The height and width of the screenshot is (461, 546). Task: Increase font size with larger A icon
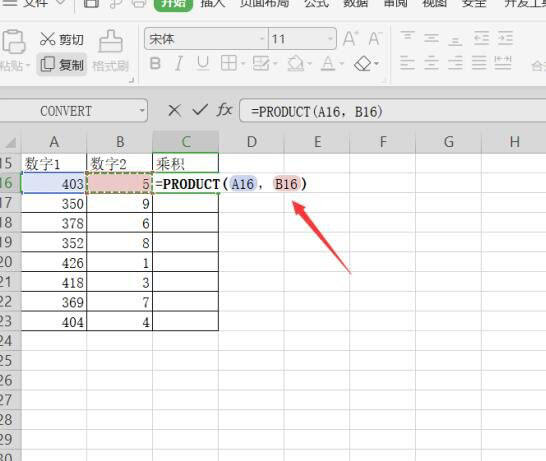350,39
